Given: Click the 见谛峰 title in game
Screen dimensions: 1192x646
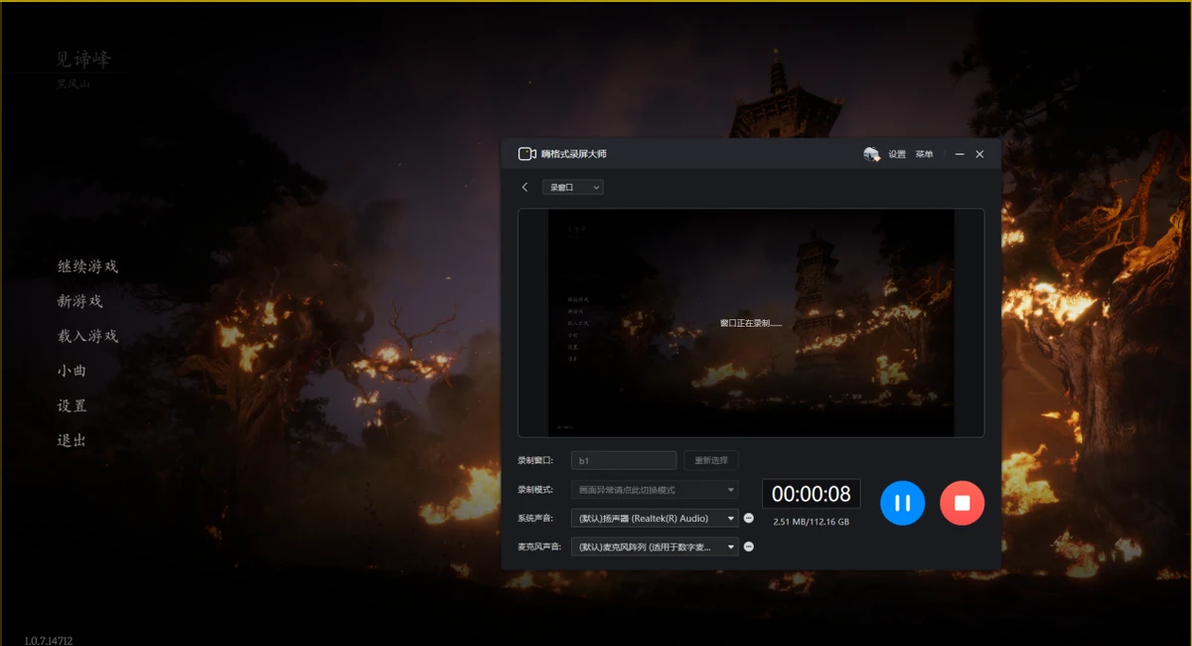Looking at the screenshot, I should (x=83, y=59).
